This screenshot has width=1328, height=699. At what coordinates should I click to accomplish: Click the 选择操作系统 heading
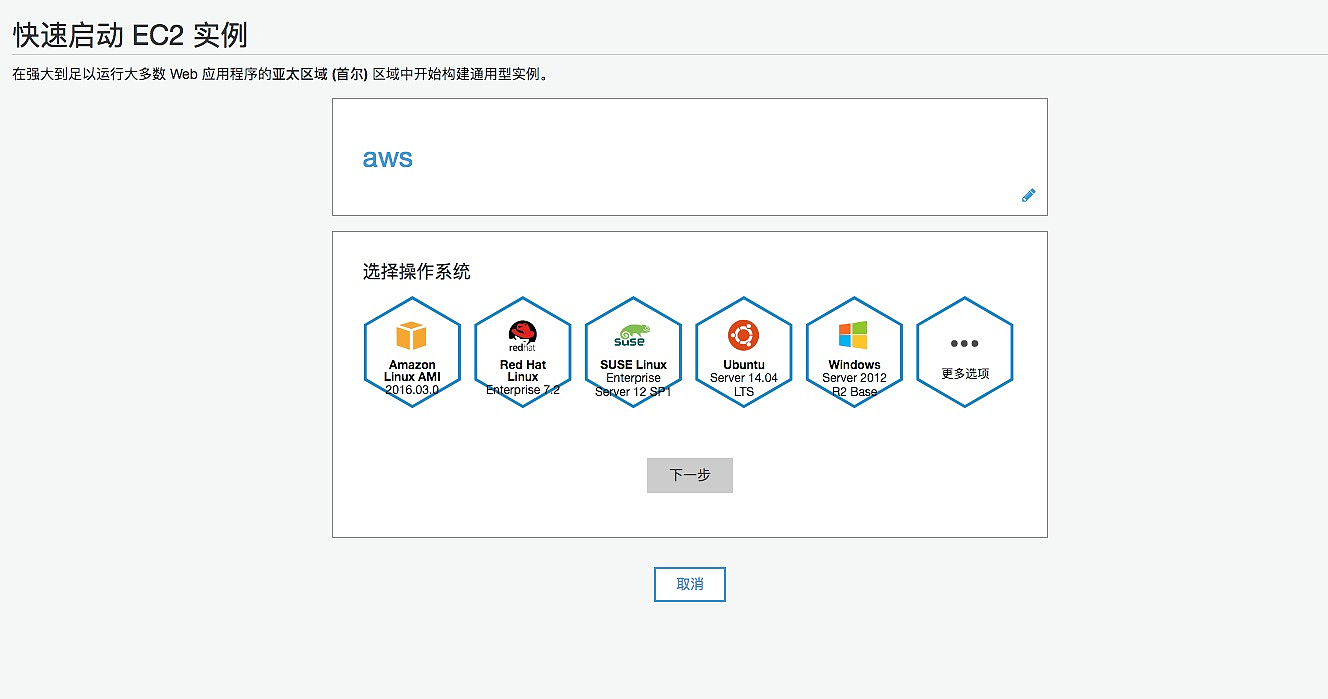[x=416, y=271]
